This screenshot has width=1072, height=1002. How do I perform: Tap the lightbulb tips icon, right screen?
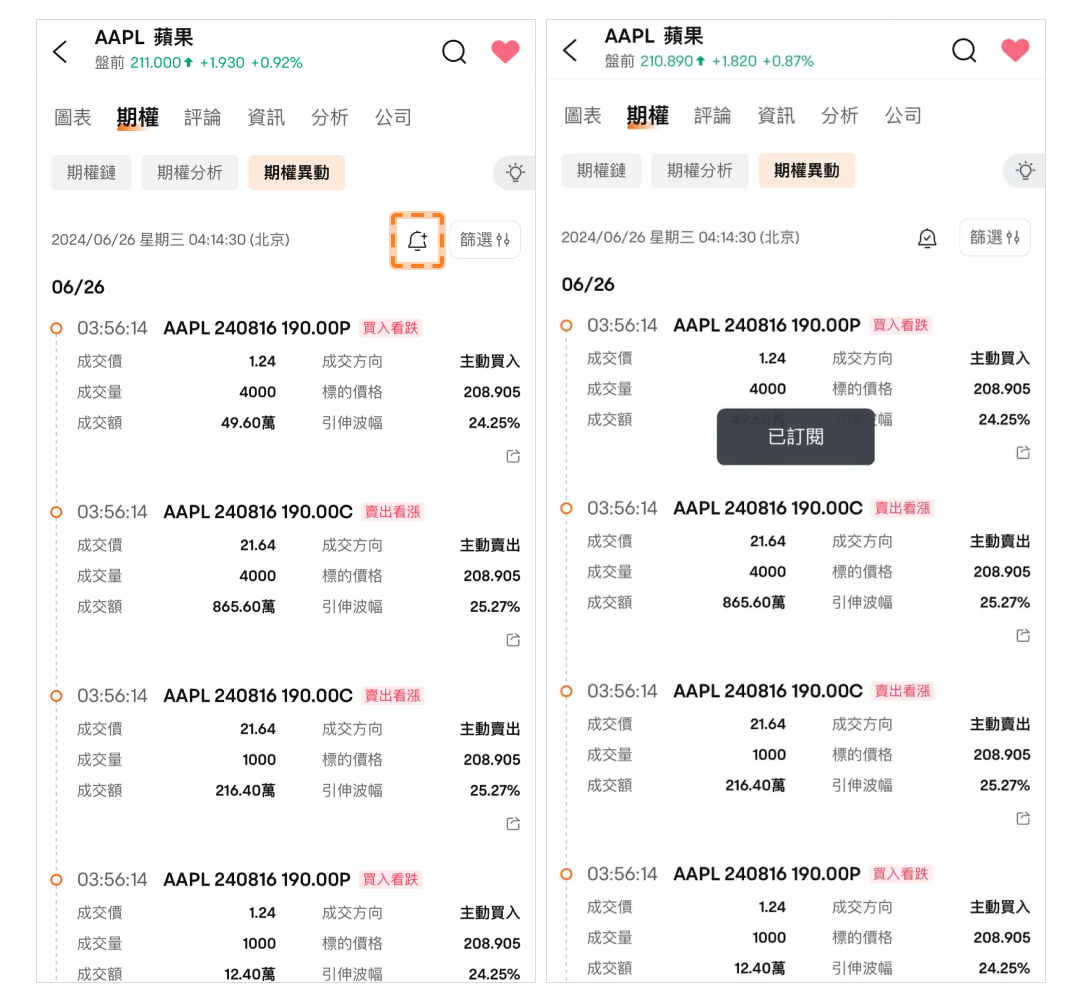(1026, 170)
